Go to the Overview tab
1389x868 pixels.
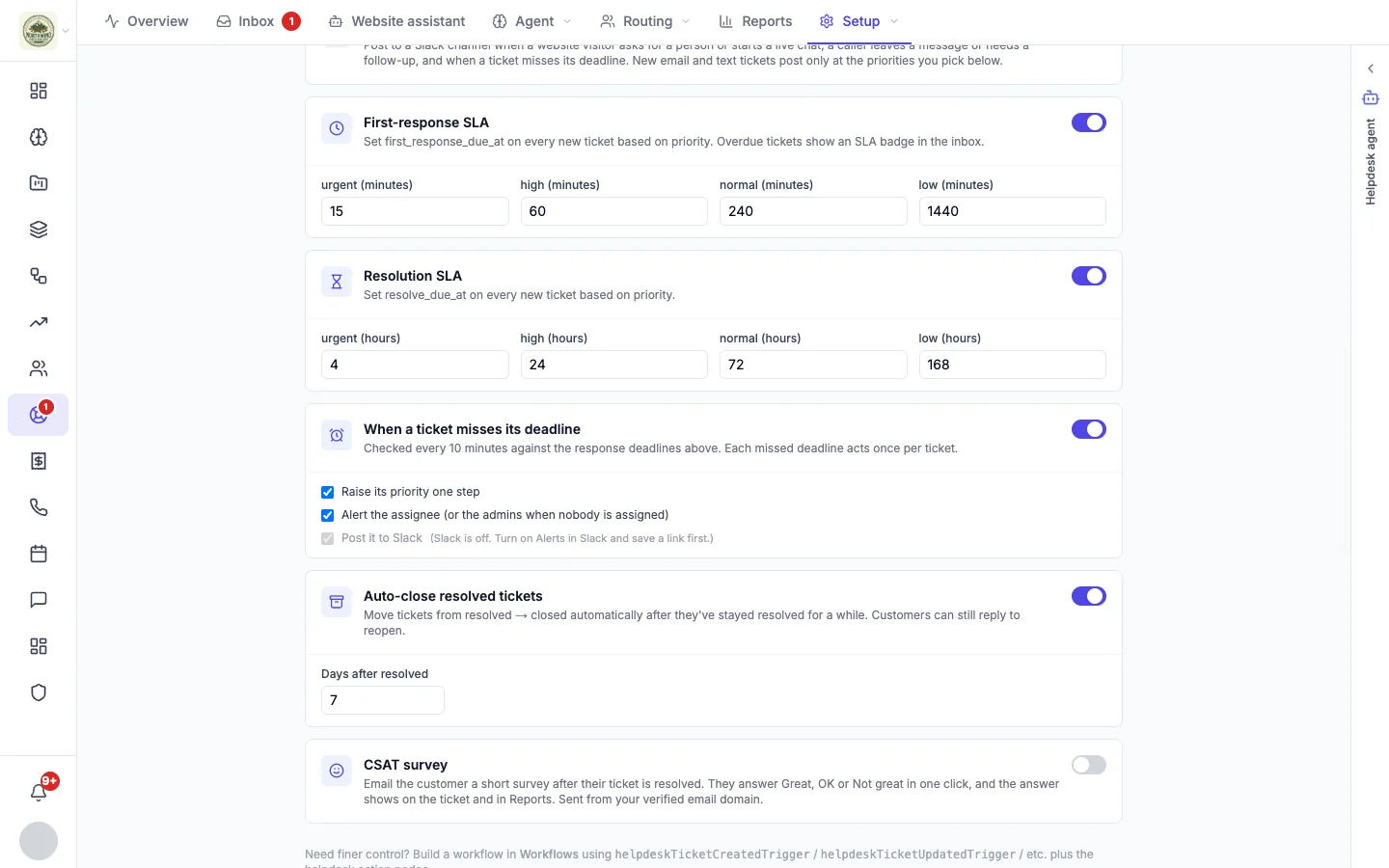147,21
